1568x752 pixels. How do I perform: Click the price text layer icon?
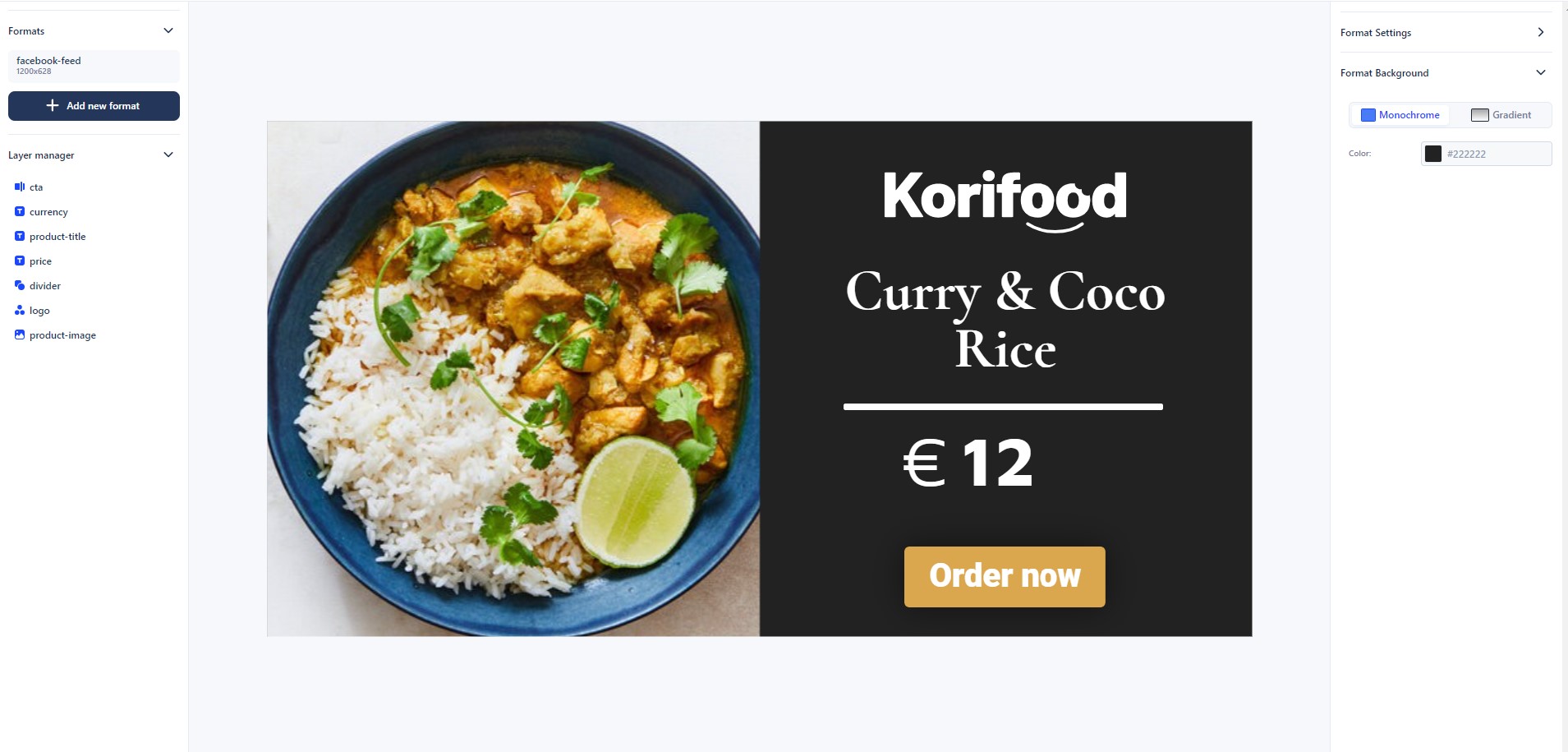(20, 261)
